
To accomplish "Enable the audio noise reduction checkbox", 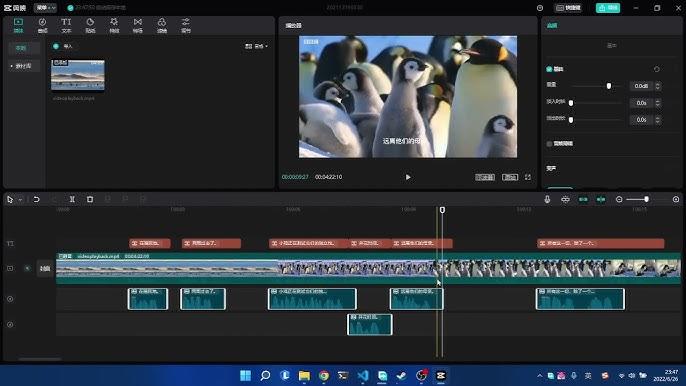I will click(549, 144).
